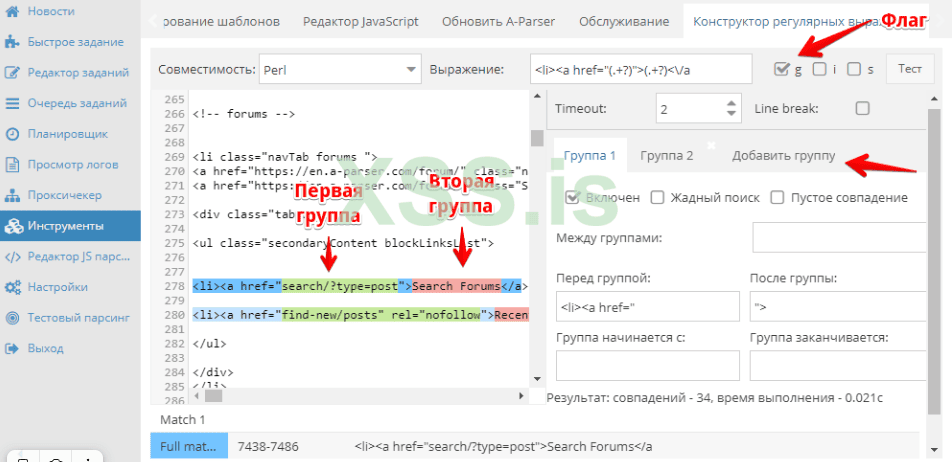The width and height of the screenshot is (952, 462).
Task: Enable Пустое совпадение checkbox
Action: 777,197
